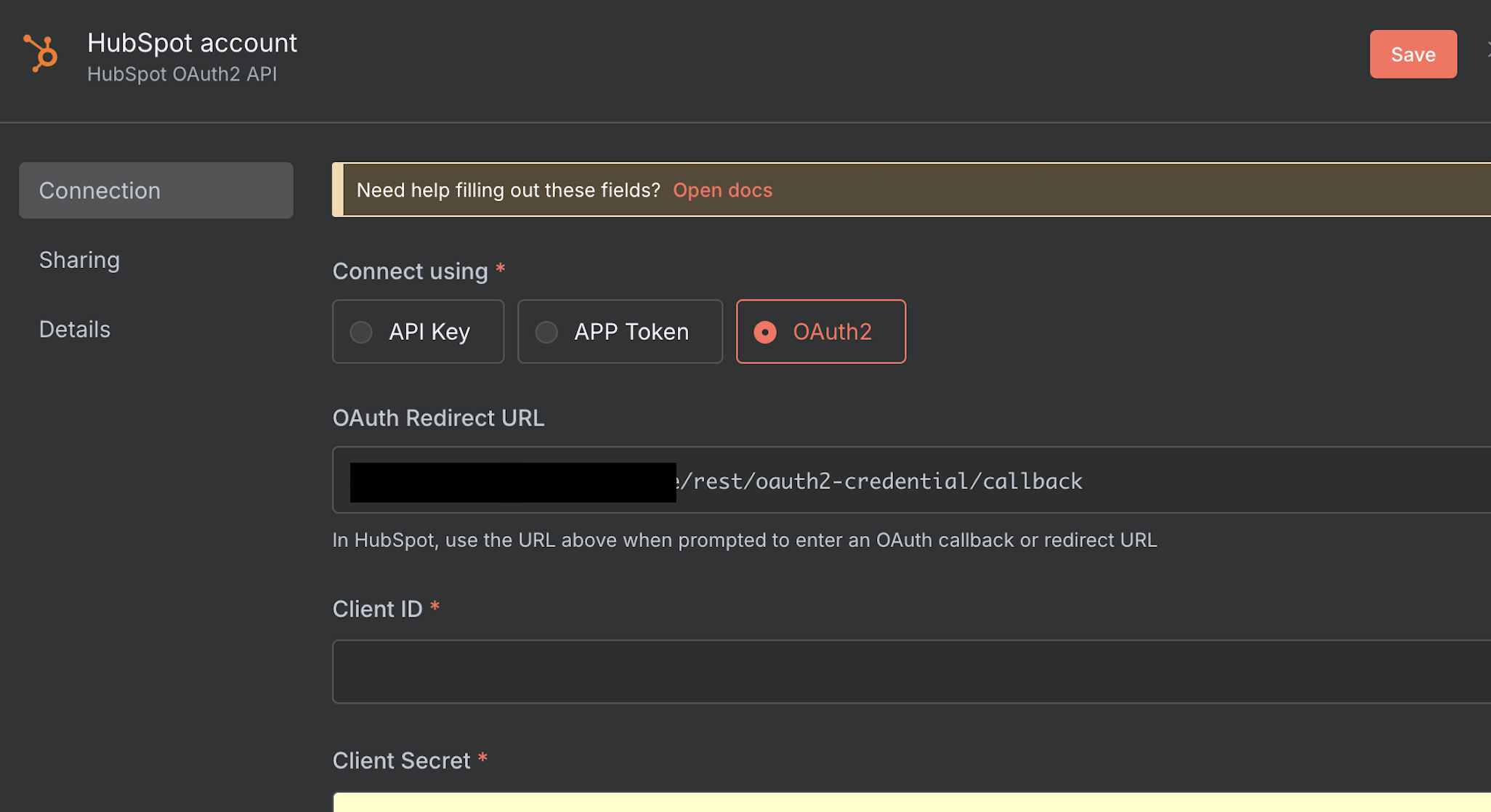
Task: Click the APP Token radio circle
Action: [546, 332]
